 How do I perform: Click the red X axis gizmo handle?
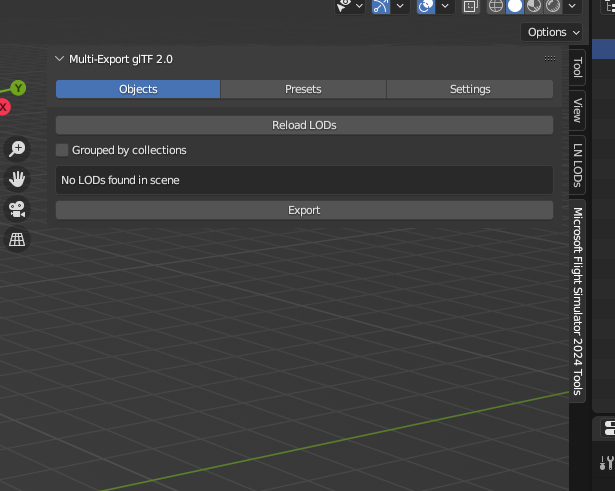(3, 107)
